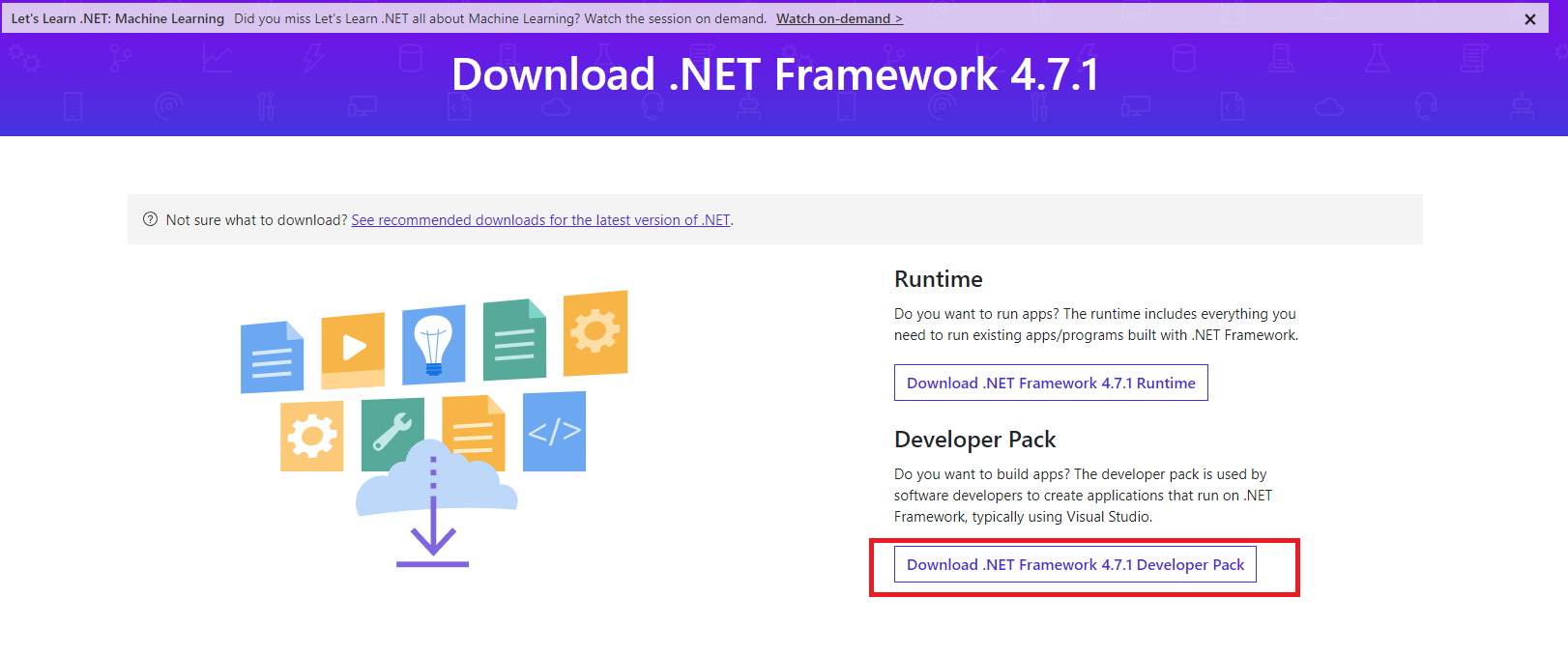Click the Developer Pack heading
This screenshot has width=1568, height=654.
[x=974, y=440]
